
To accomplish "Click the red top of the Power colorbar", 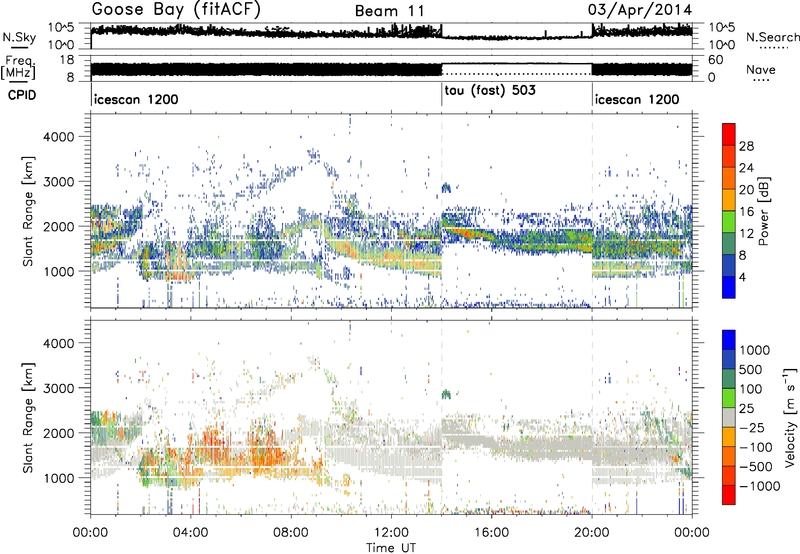I will pyautogui.click(x=729, y=134).
